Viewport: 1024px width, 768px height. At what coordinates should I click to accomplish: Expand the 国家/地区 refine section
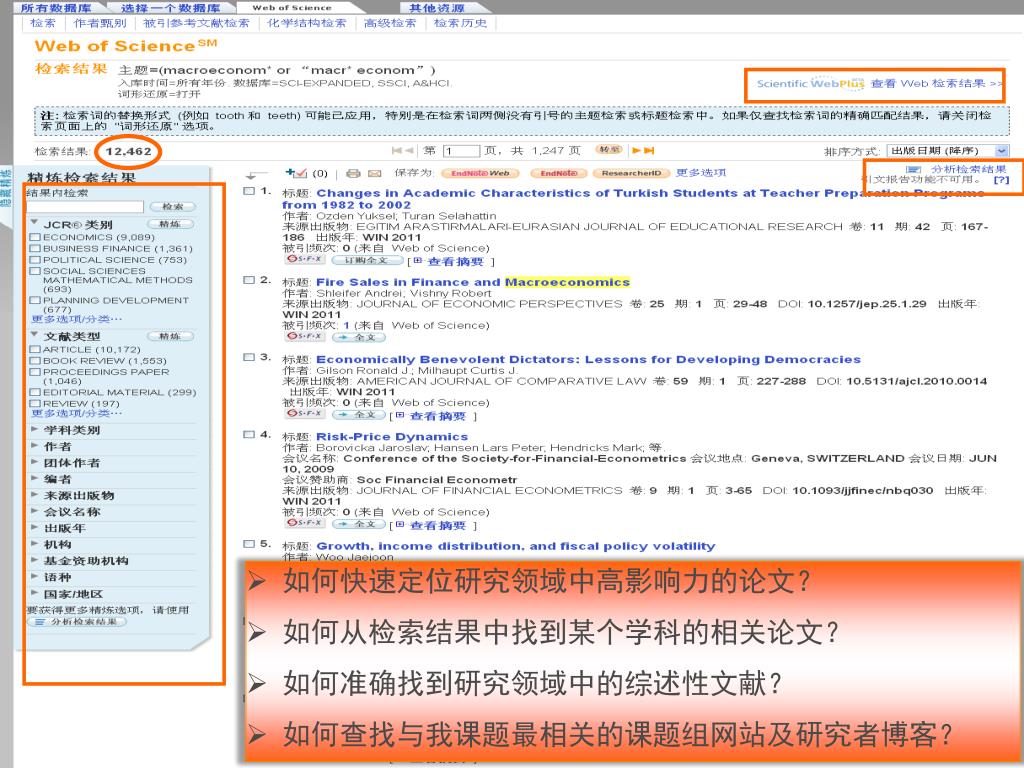tap(35, 593)
